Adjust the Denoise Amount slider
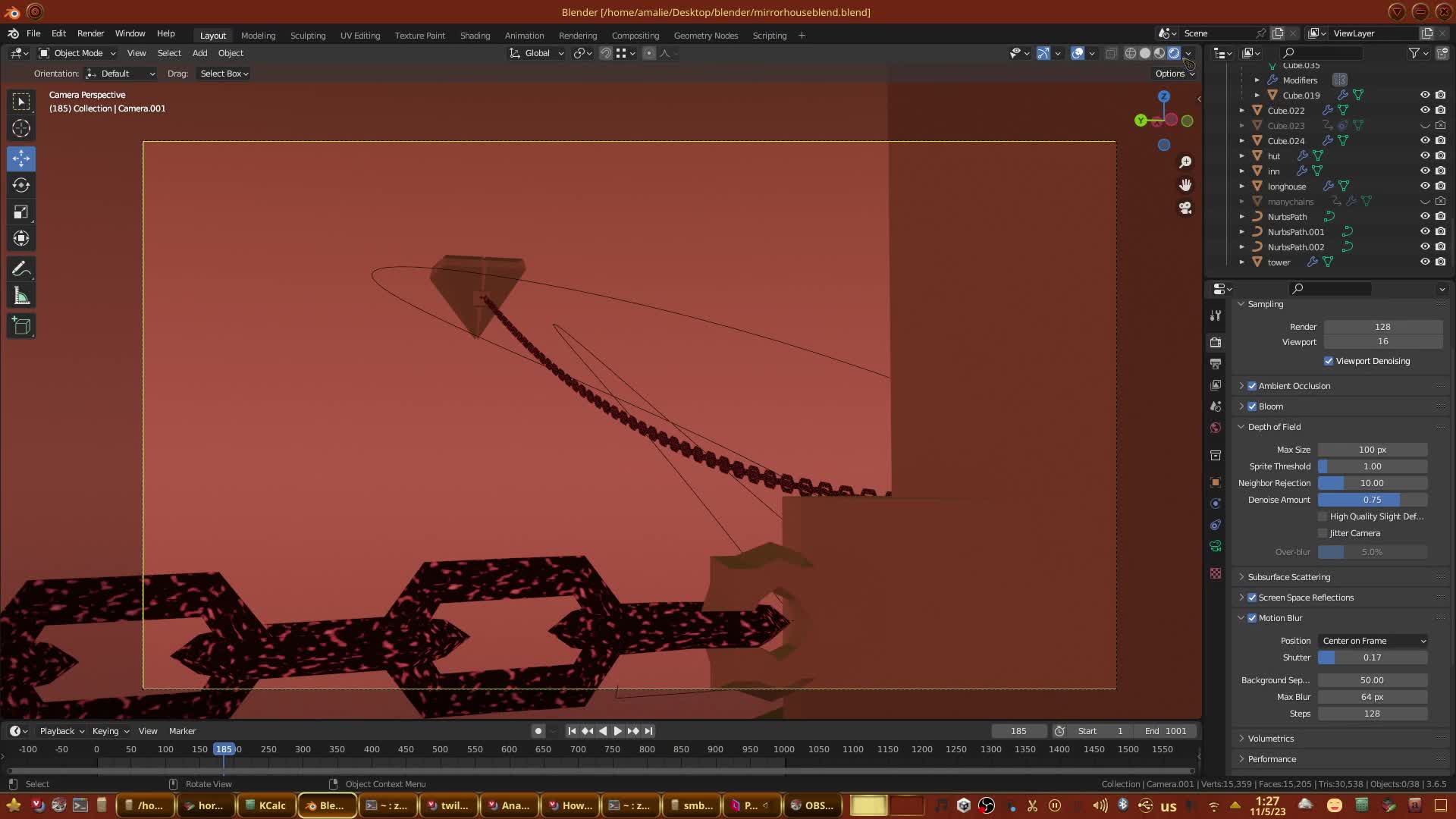Screen dimensions: 1456x819 [x=1372, y=500]
